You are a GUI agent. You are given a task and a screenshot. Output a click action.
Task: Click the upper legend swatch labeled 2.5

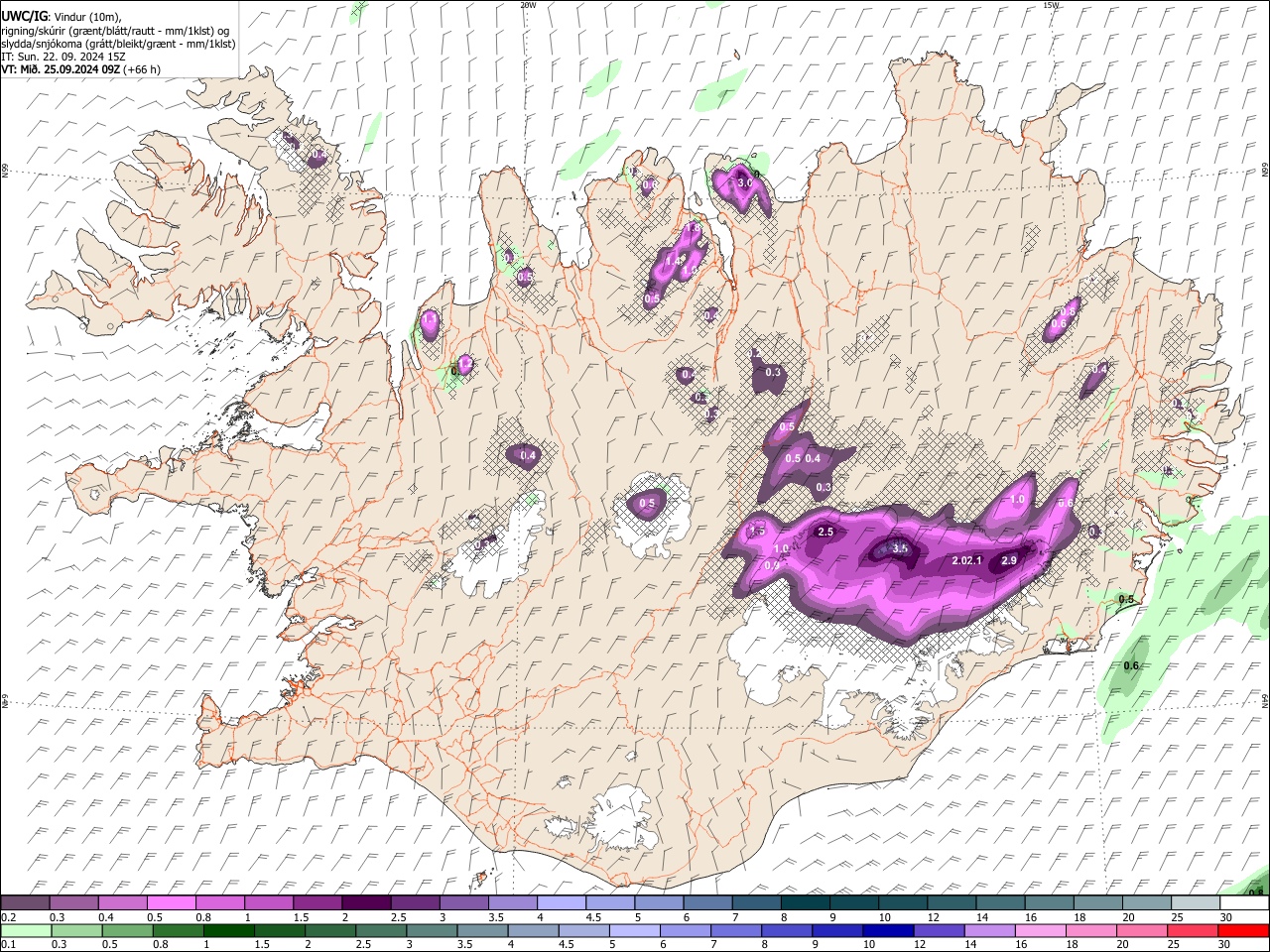click(x=415, y=903)
